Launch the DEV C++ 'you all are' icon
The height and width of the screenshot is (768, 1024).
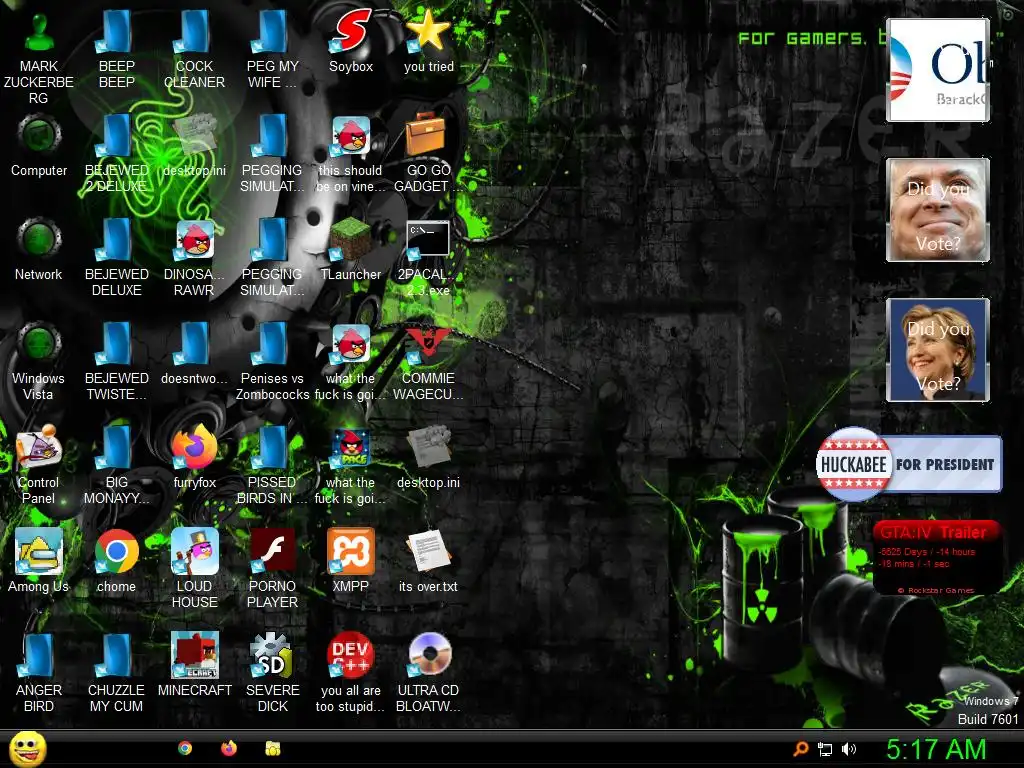351,654
